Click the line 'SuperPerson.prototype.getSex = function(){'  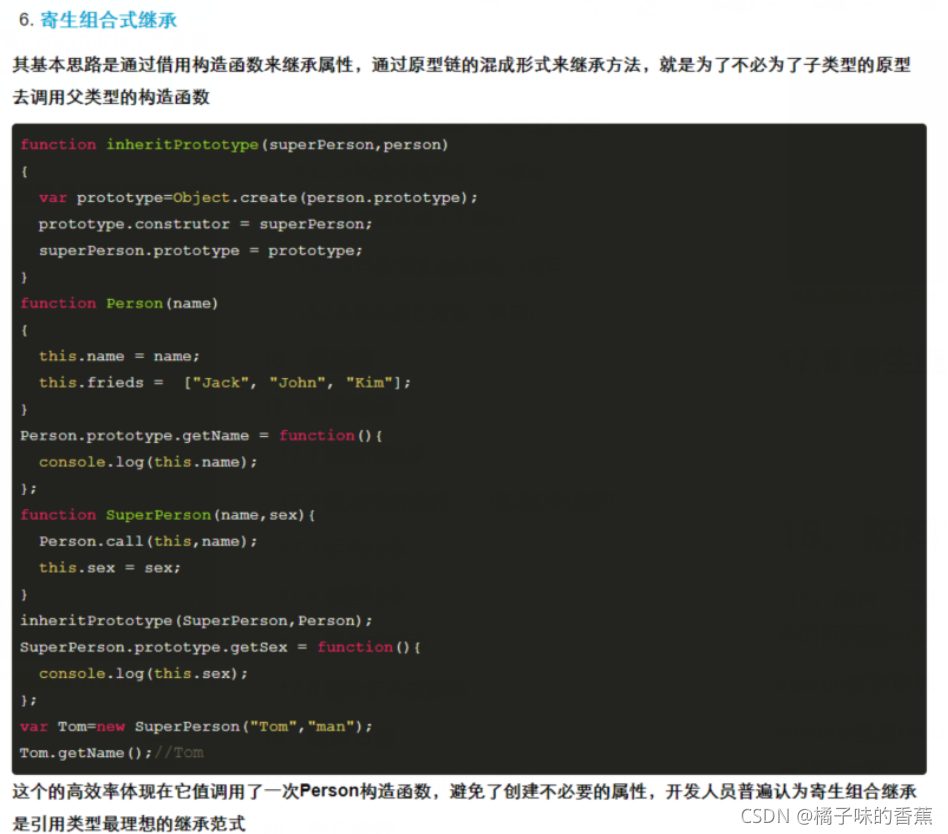pos(221,647)
